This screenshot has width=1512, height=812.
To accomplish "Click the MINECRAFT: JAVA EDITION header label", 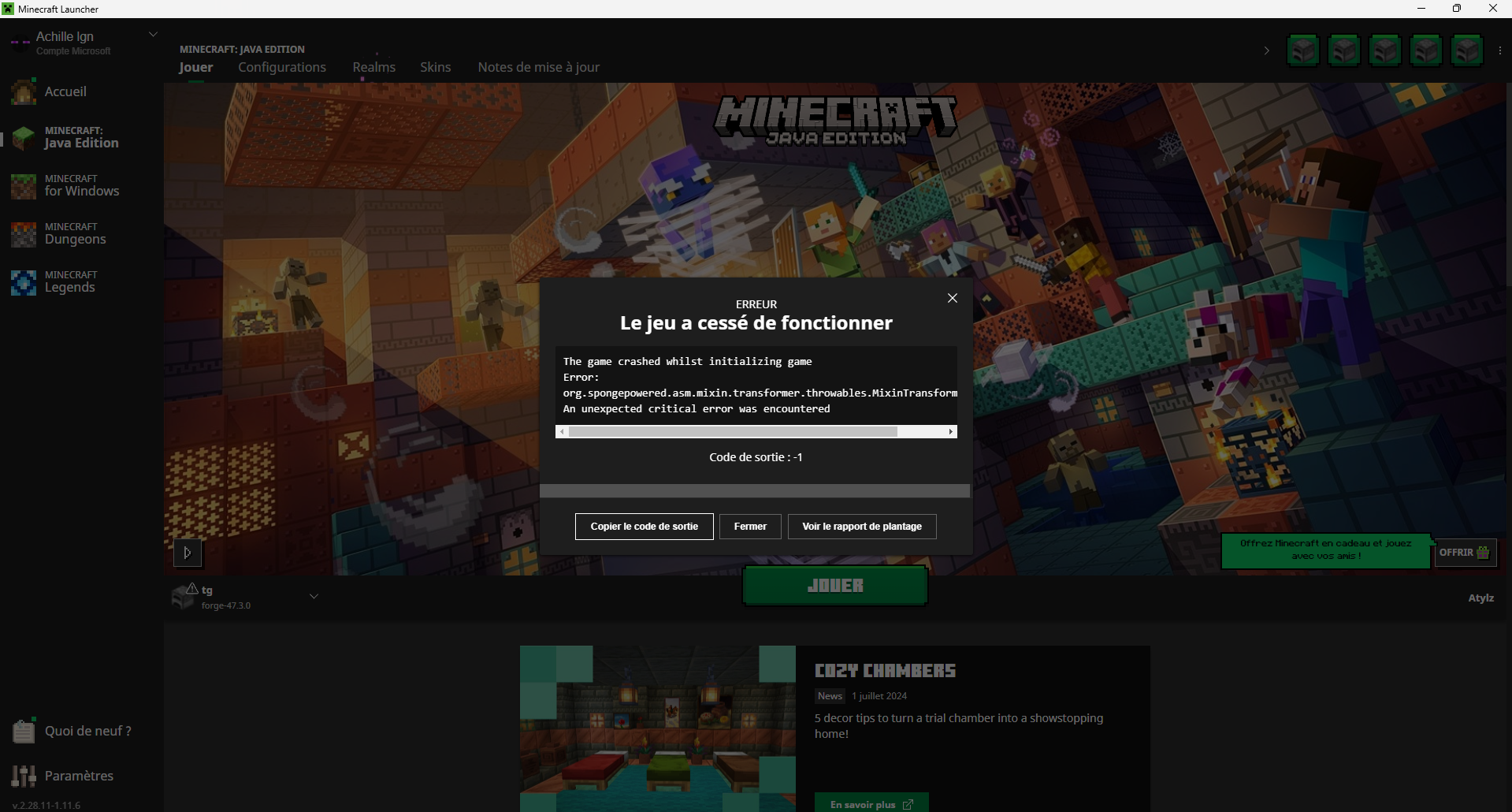I will point(242,49).
